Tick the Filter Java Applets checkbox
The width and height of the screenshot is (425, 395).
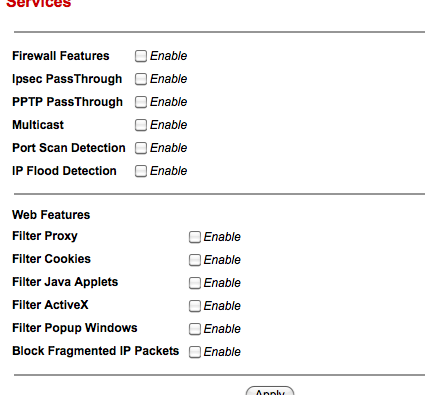pyautogui.click(x=195, y=283)
